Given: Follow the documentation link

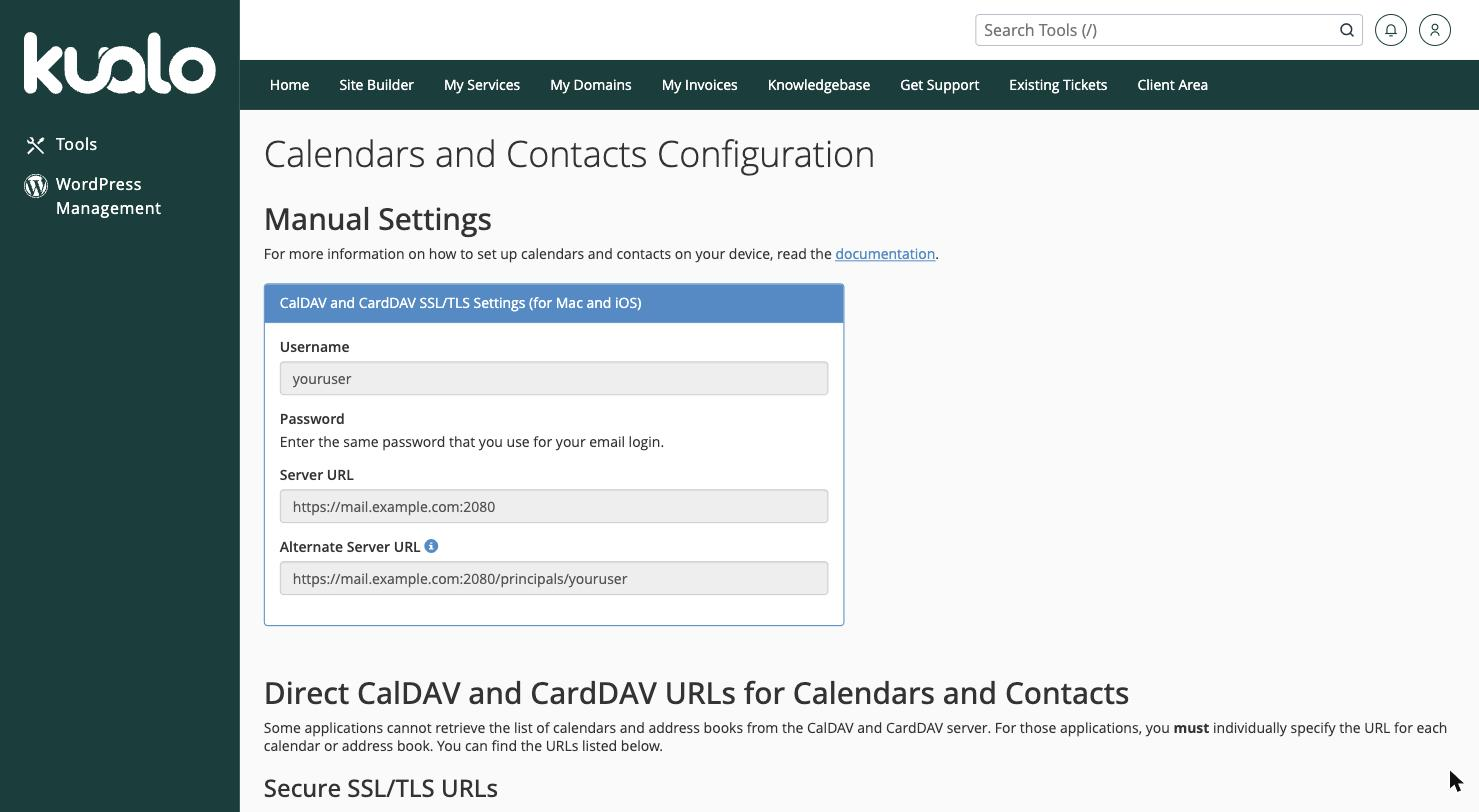Looking at the screenshot, I should (x=885, y=254).
